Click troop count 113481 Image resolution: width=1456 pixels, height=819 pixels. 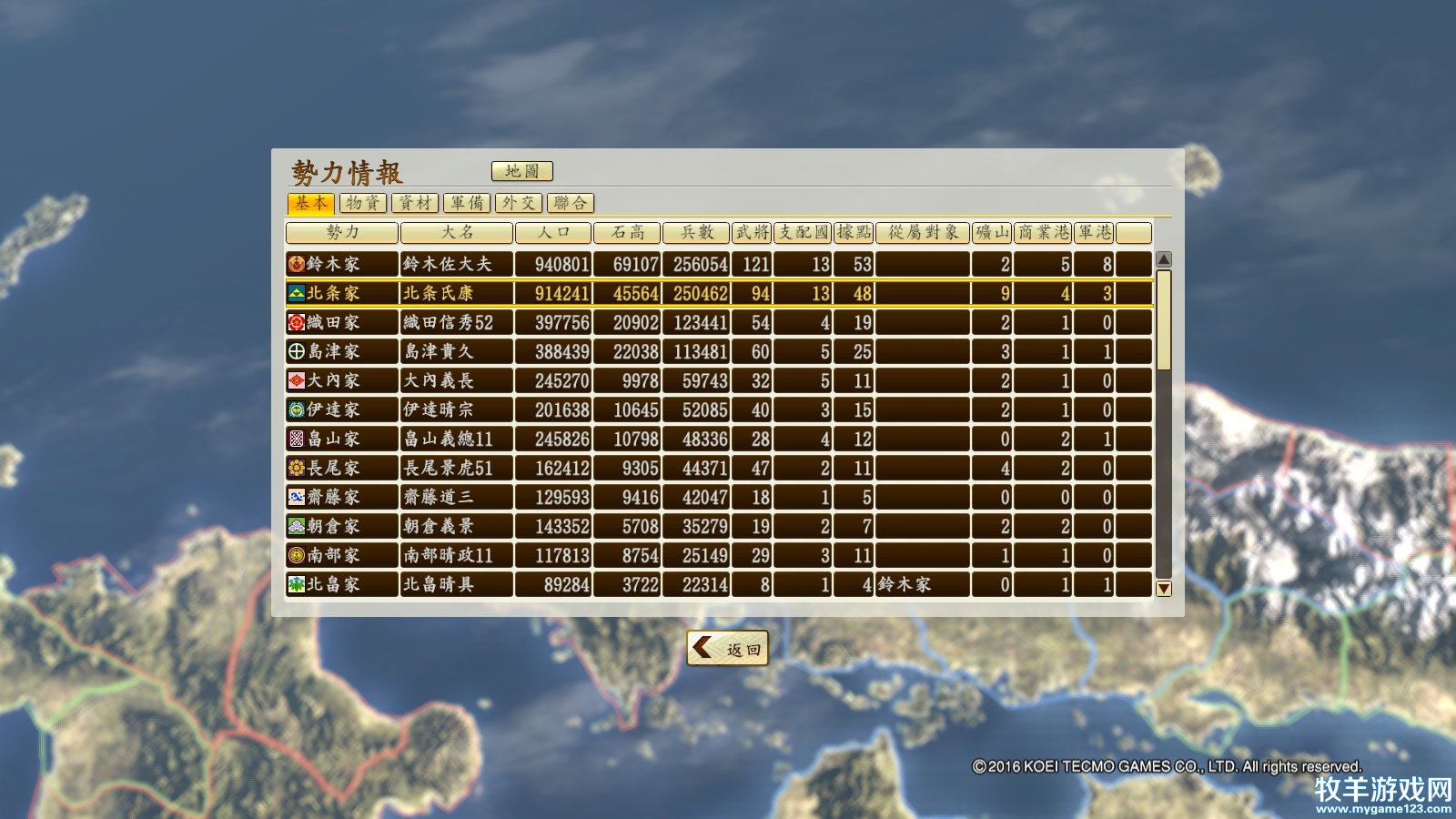click(701, 351)
